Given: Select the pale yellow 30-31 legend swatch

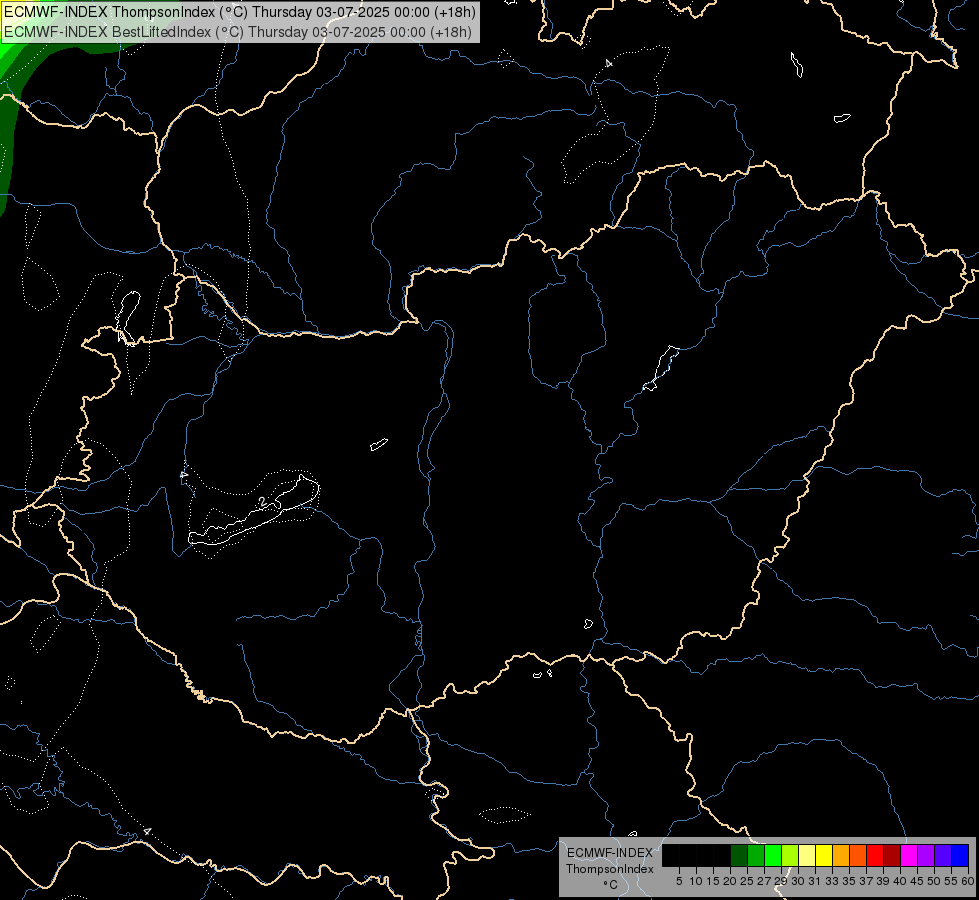Looking at the screenshot, I should click(807, 856).
